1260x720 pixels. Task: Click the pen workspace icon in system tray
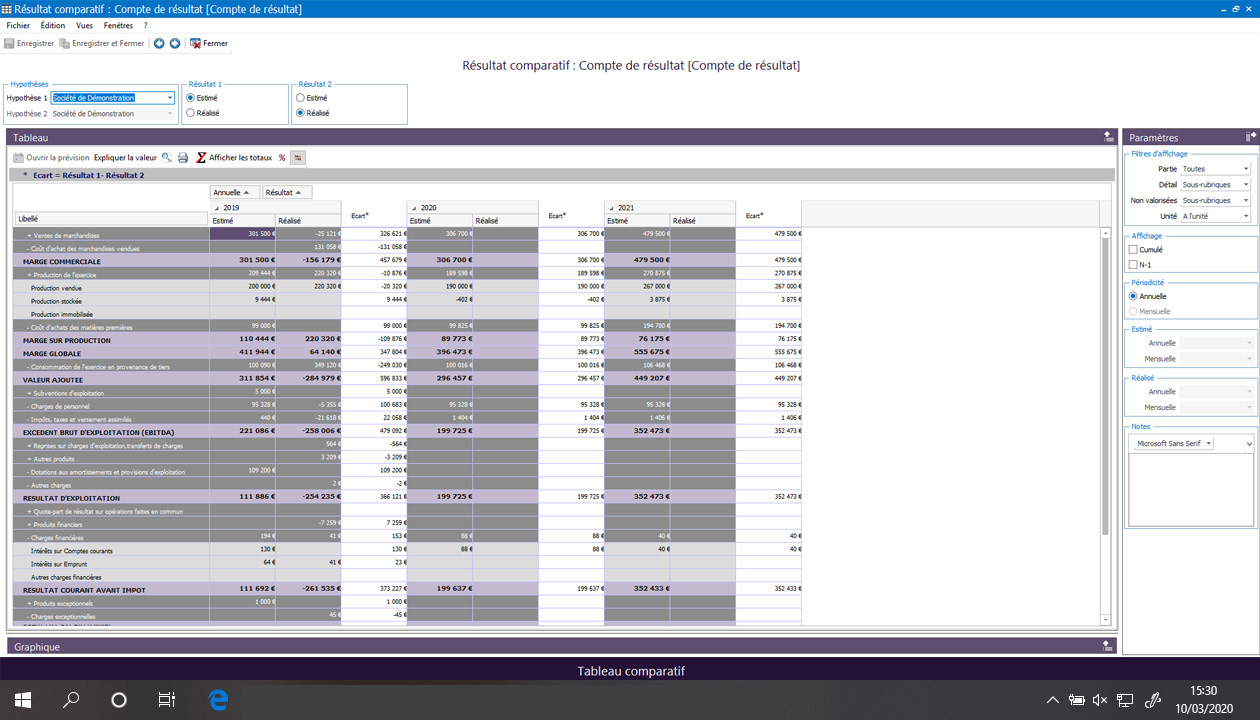click(1153, 700)
